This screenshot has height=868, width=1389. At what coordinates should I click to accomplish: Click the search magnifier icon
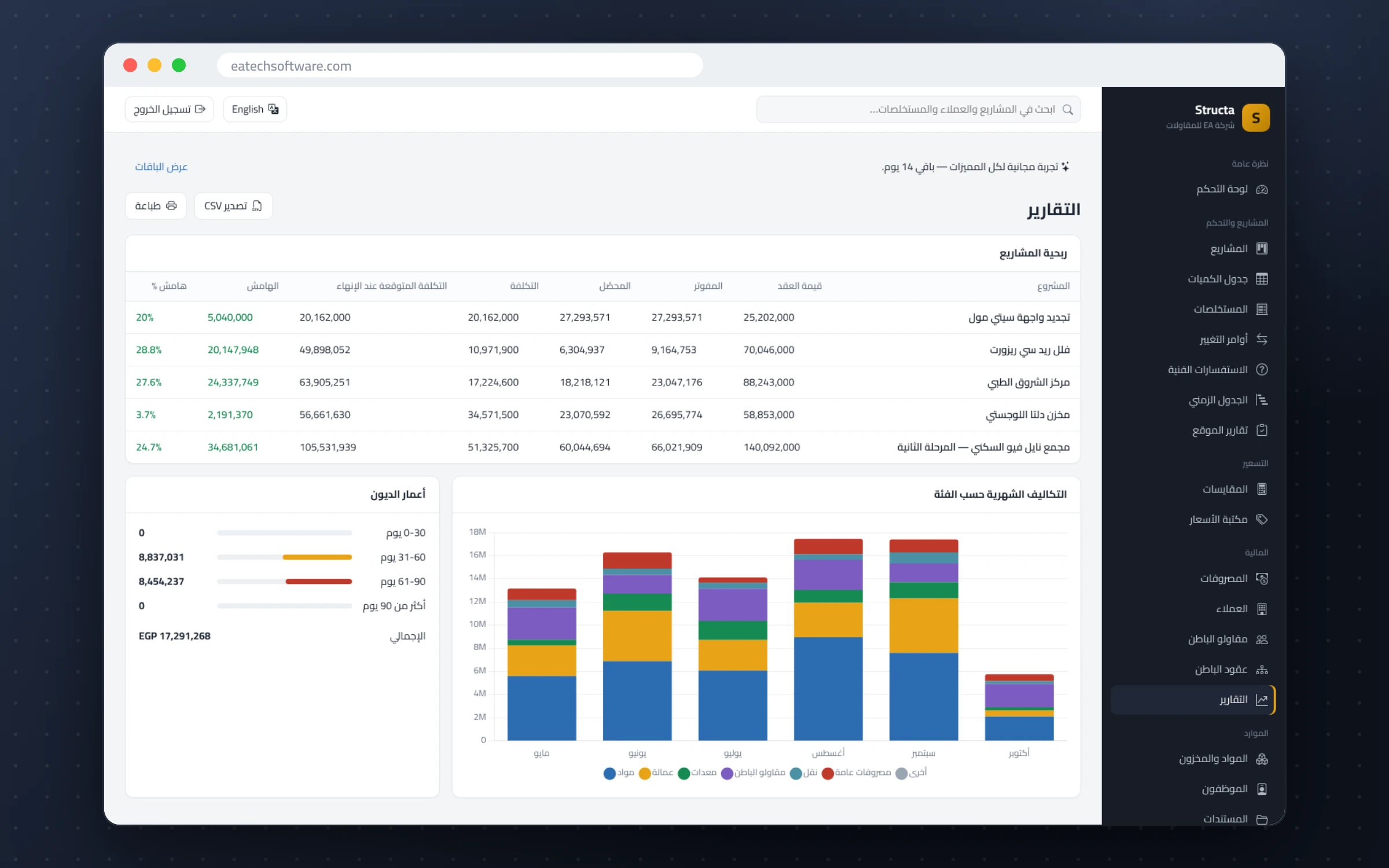tap(1068, 109)
